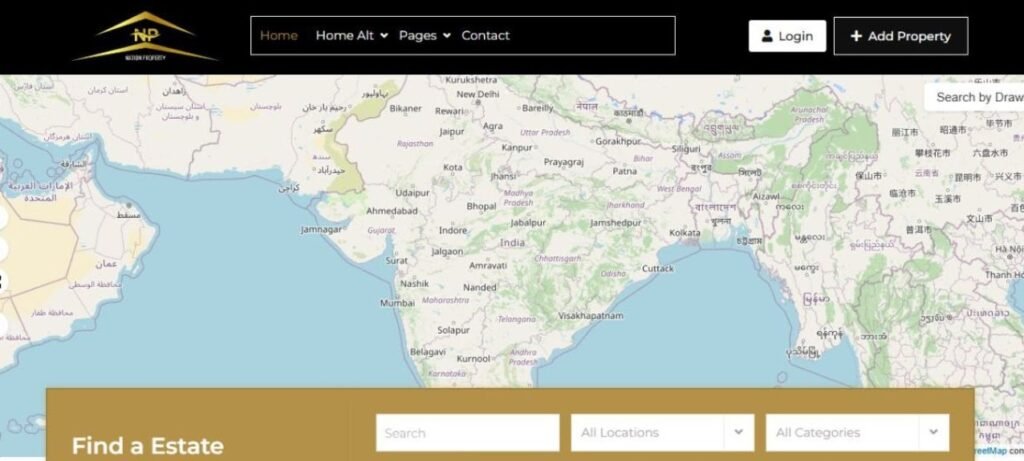
Task: Expand the Pages menu chevron
Action: click(x=447, y=36)
